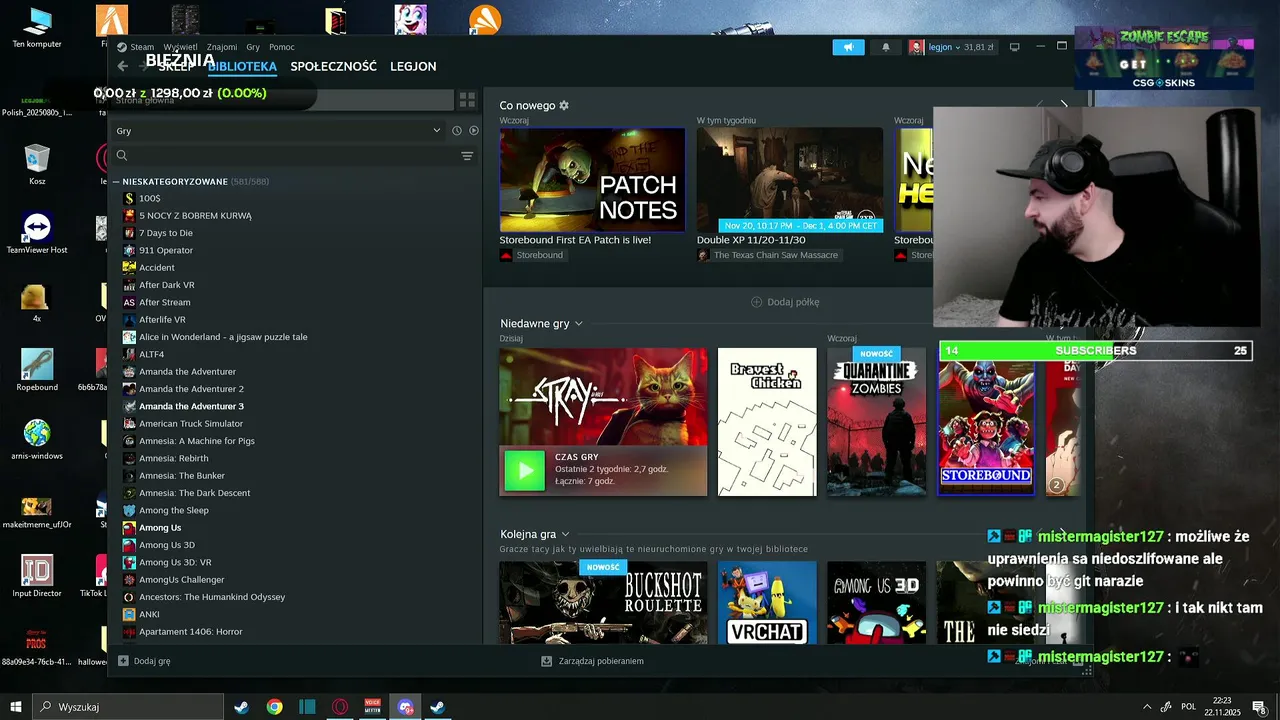Select Amnesia: Rebirth in library
Image resolution: width=1280 pixels, height=720 pixels.
[174, 458]
